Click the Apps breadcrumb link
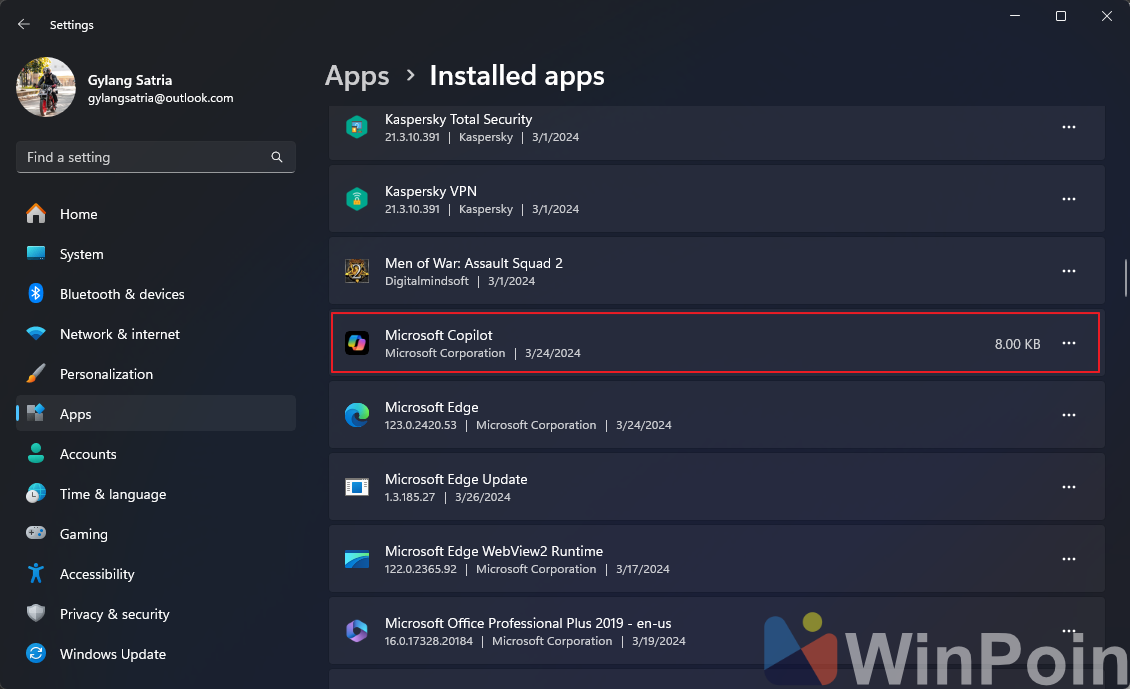 pos(357,76)
